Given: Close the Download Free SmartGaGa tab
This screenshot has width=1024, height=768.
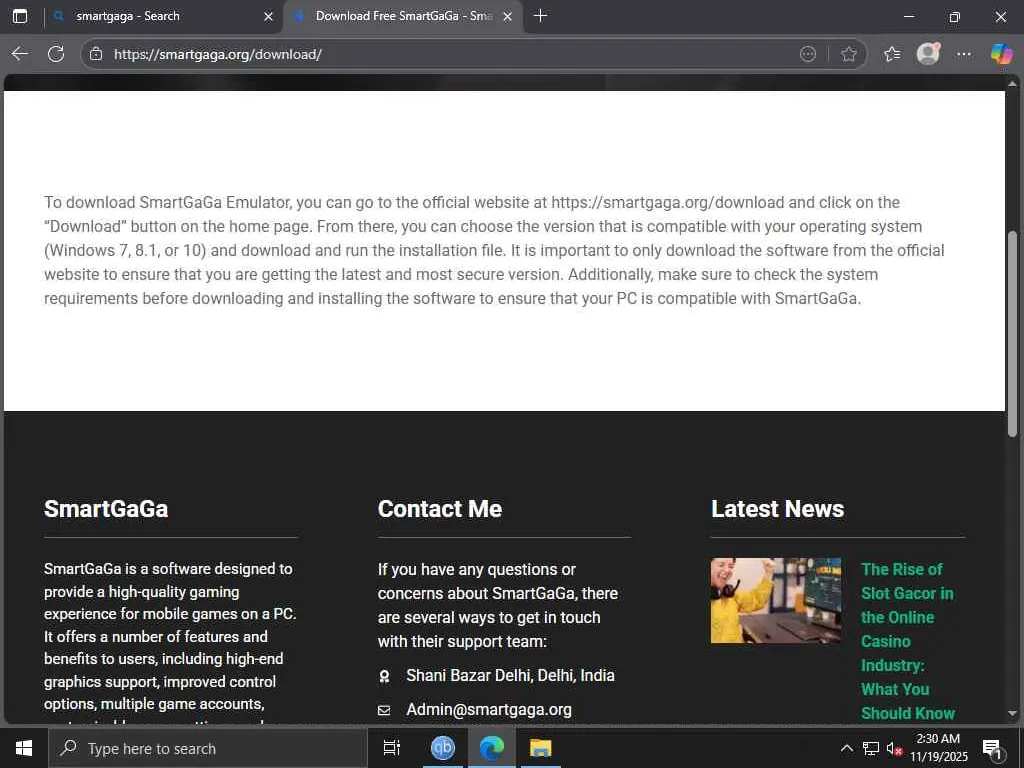Looking at the screenshot, I should pyautogui.click(x=507, y=16).
